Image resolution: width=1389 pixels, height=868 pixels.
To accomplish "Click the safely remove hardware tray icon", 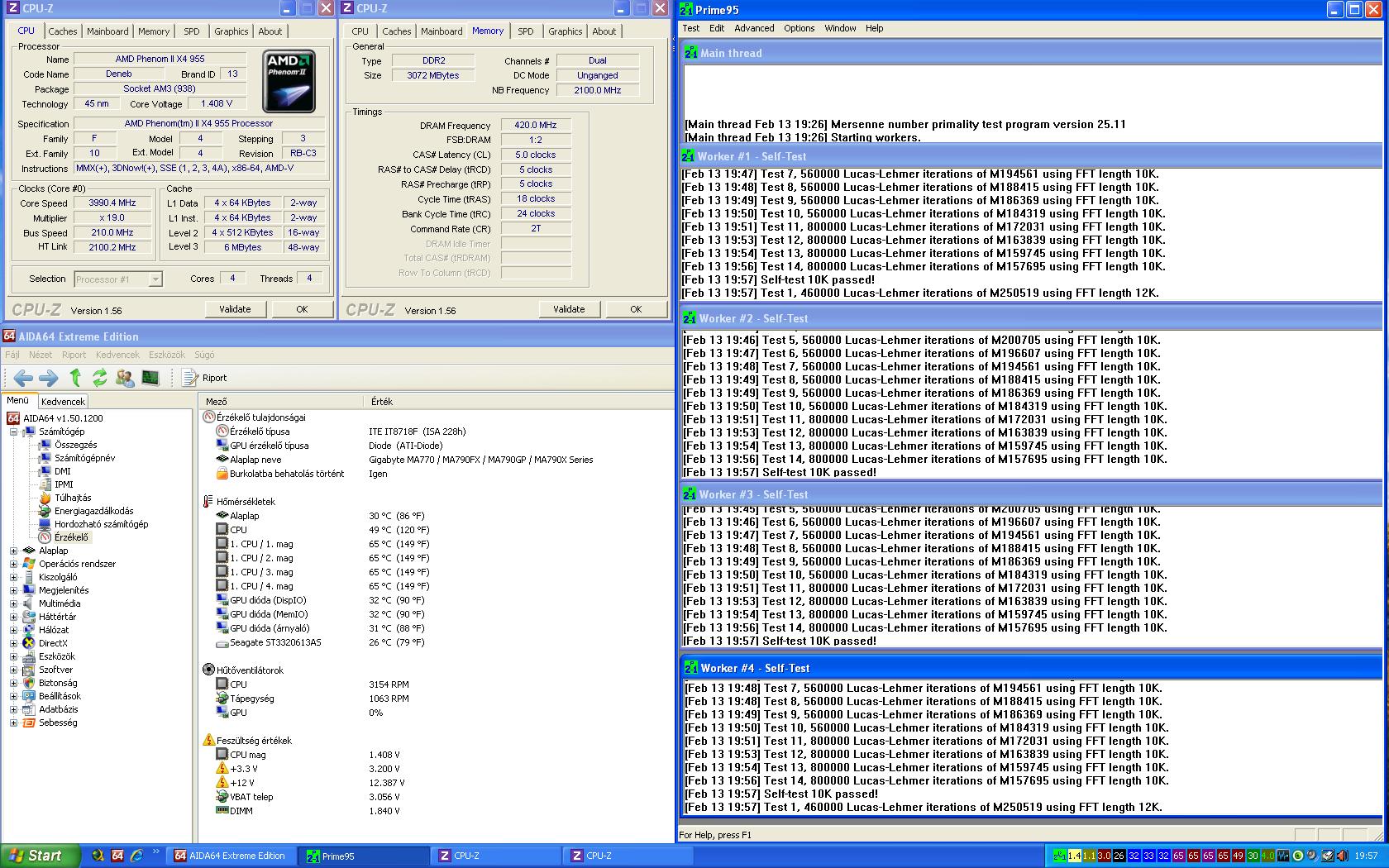I will (1328, 856).
